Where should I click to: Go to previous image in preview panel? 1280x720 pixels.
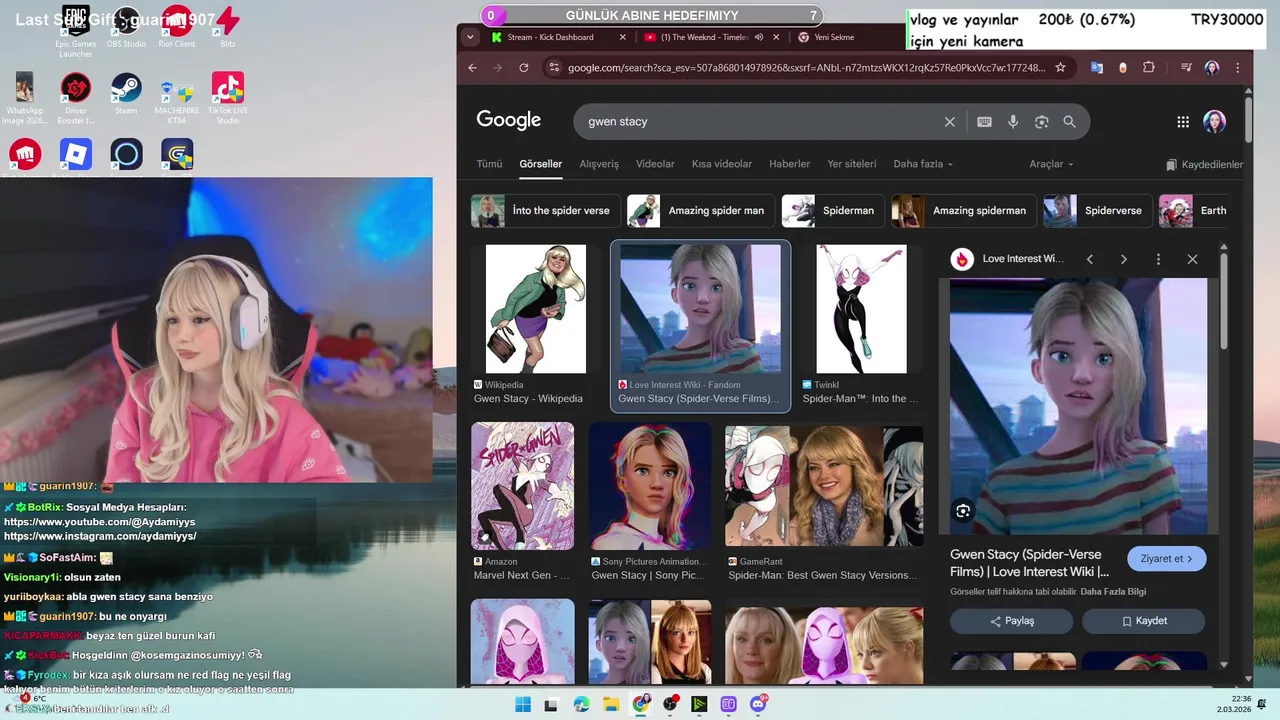[x=1090, y=259]
